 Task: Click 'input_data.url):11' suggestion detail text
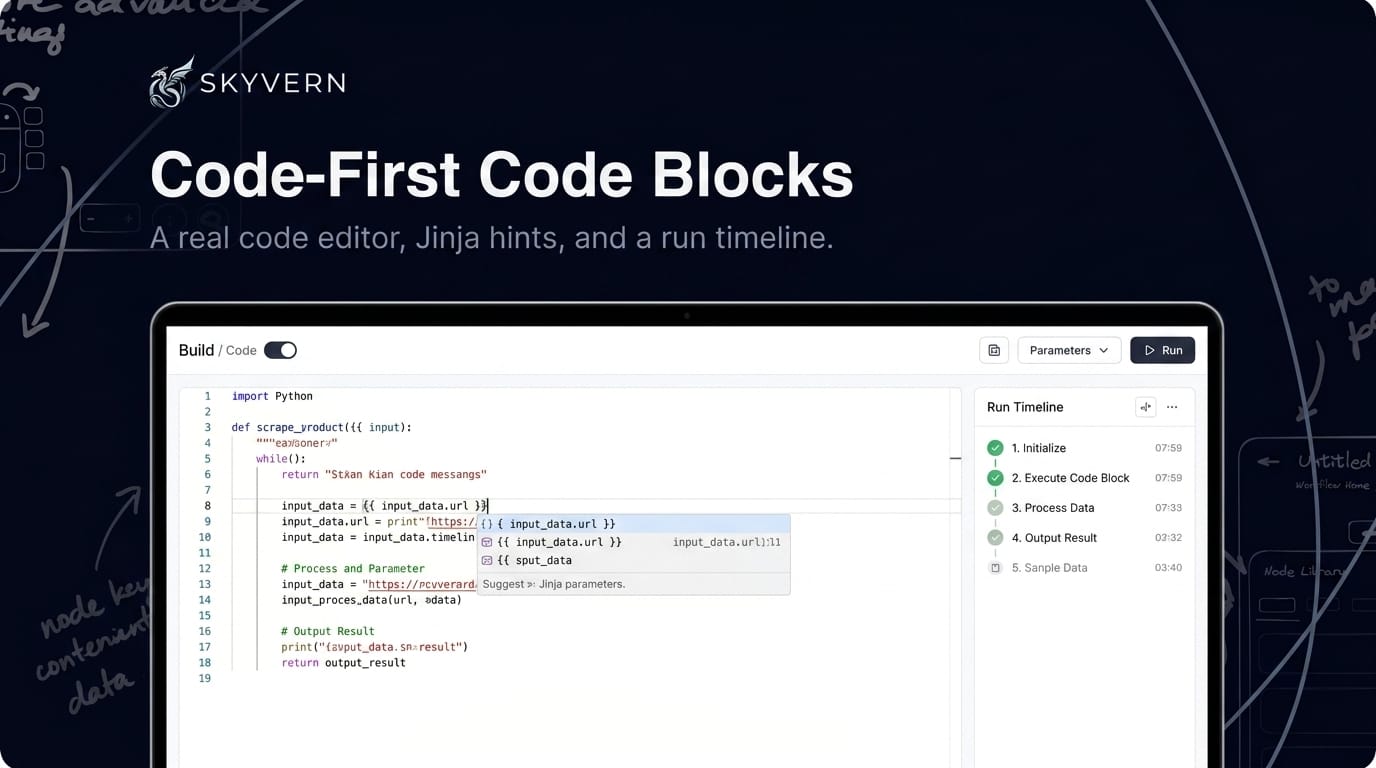(x=727, y=542)
